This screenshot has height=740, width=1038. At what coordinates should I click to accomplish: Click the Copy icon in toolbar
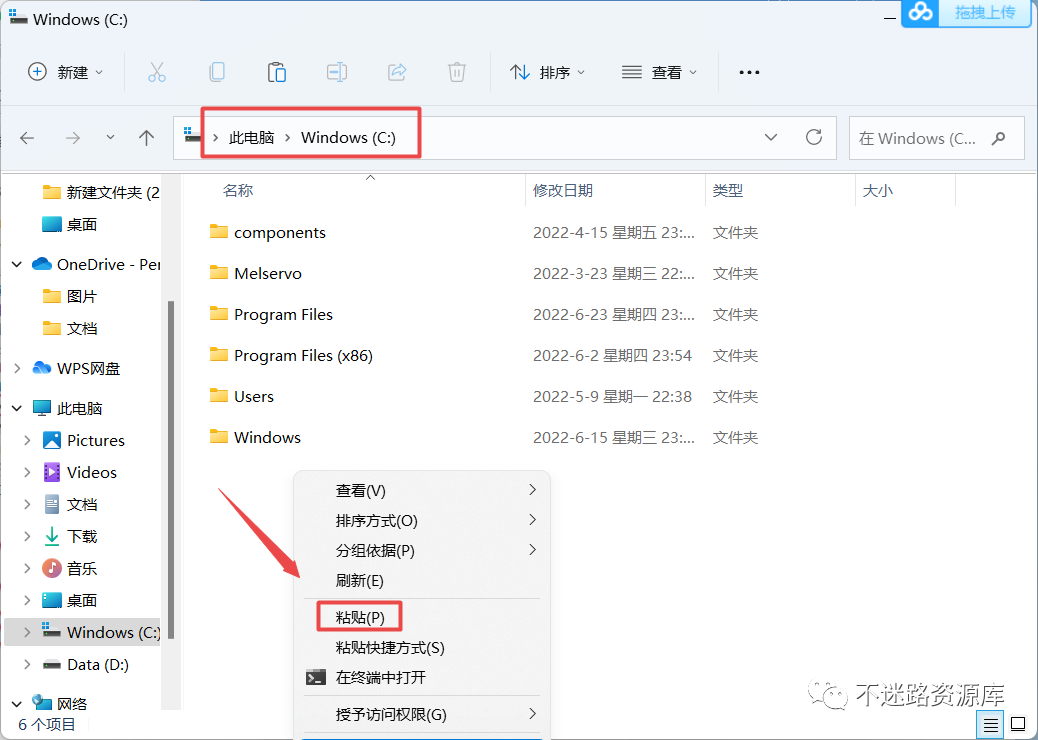click(216, 72)
